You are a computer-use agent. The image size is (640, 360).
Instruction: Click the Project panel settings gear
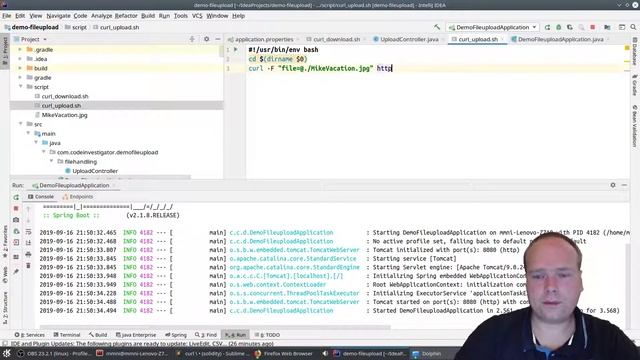coord(207,39)
